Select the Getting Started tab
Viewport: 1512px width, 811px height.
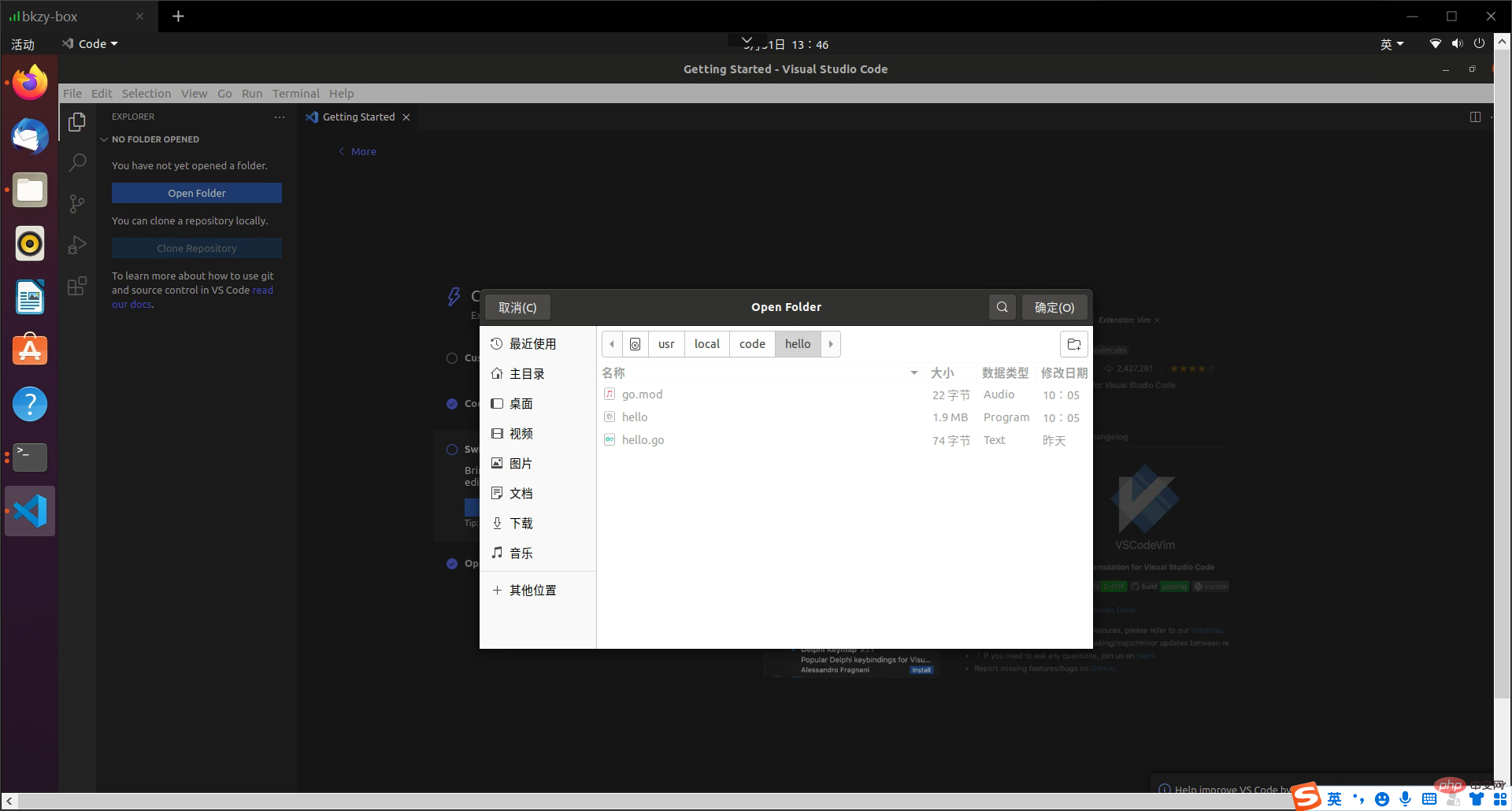click(x=358, y=117)
